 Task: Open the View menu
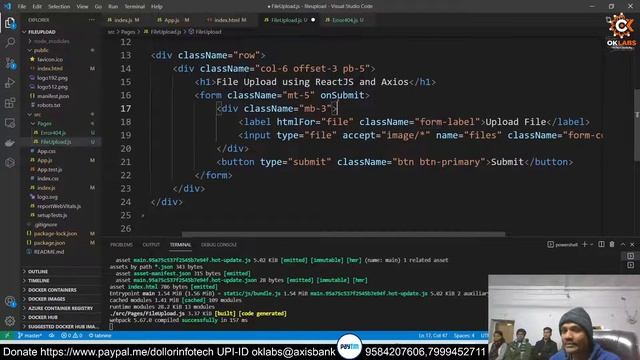(82, 7)
